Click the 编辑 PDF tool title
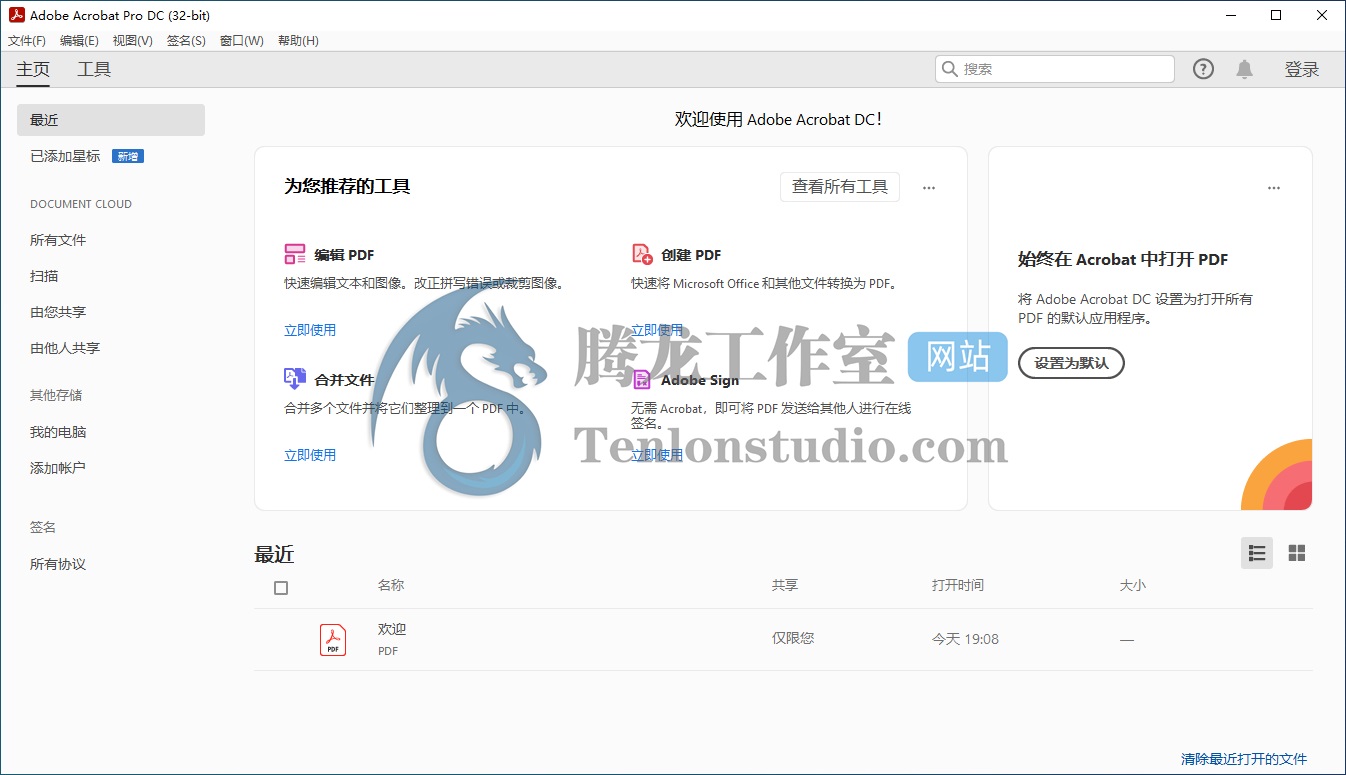The width and height of the screenshot is (1346, 775). tap(344, 255)
